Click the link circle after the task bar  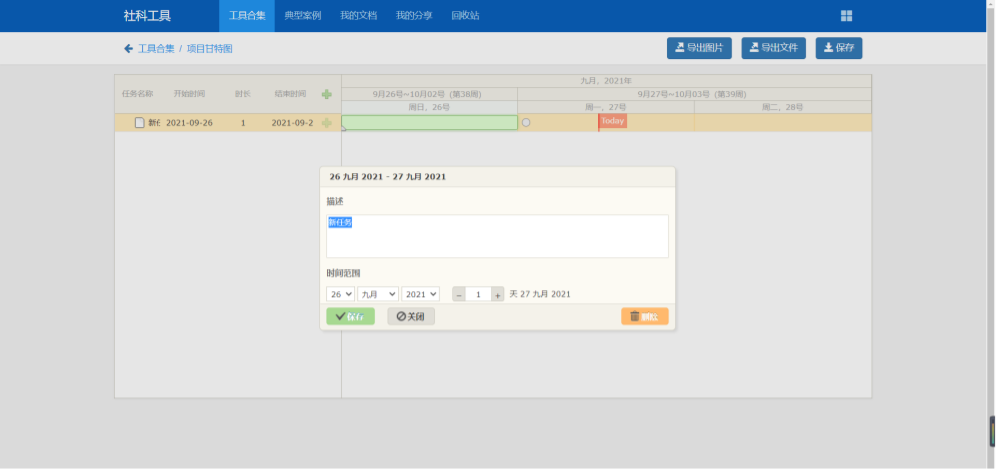528,123
